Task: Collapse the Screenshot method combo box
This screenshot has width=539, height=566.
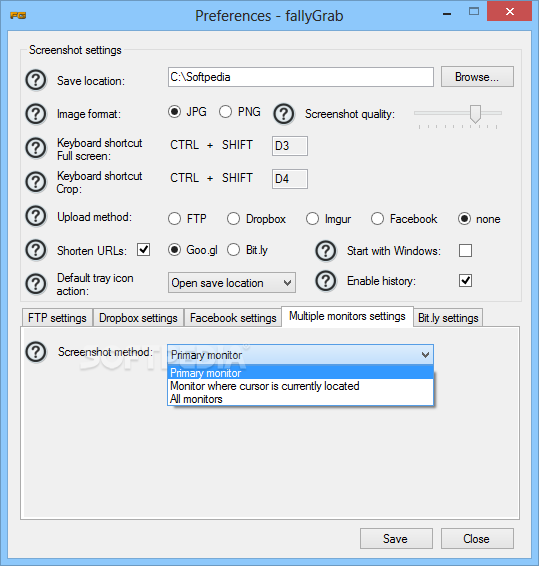Action: pos(300,354)
